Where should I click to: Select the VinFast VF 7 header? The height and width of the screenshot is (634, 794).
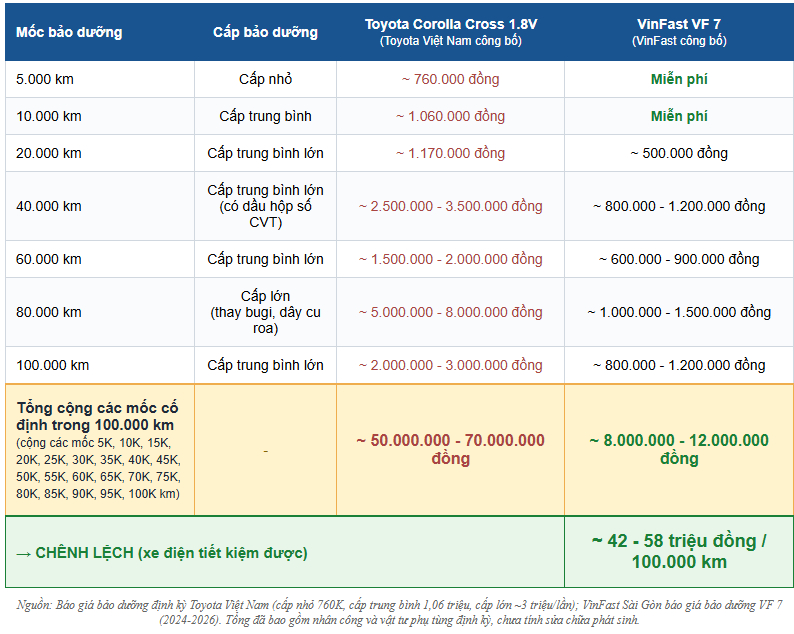pos(679,32)
